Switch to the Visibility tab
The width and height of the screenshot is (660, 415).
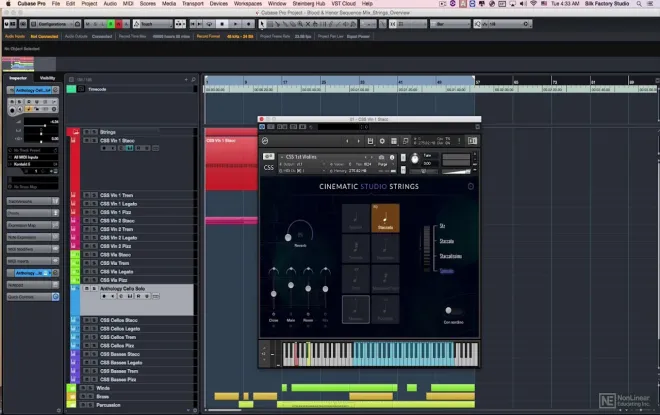pos(47,78)
